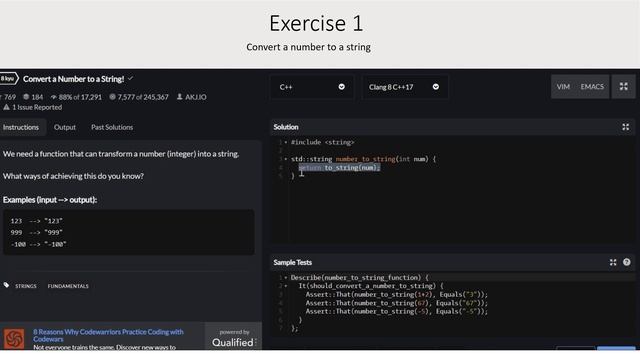Click the checkmark beside the kata title
The width and height of the screenshot is (640, 360).
130,78
